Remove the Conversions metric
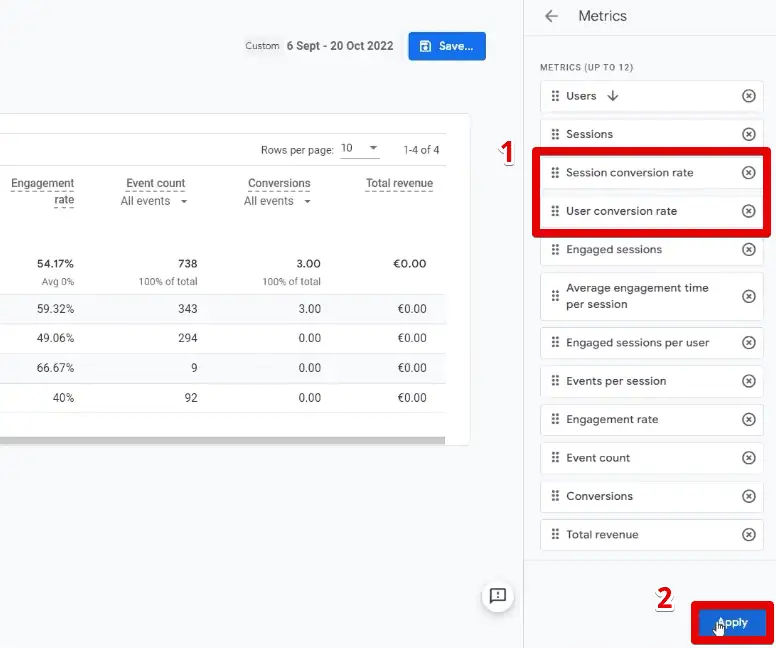 pyautogui.click(x=749, y=496)
